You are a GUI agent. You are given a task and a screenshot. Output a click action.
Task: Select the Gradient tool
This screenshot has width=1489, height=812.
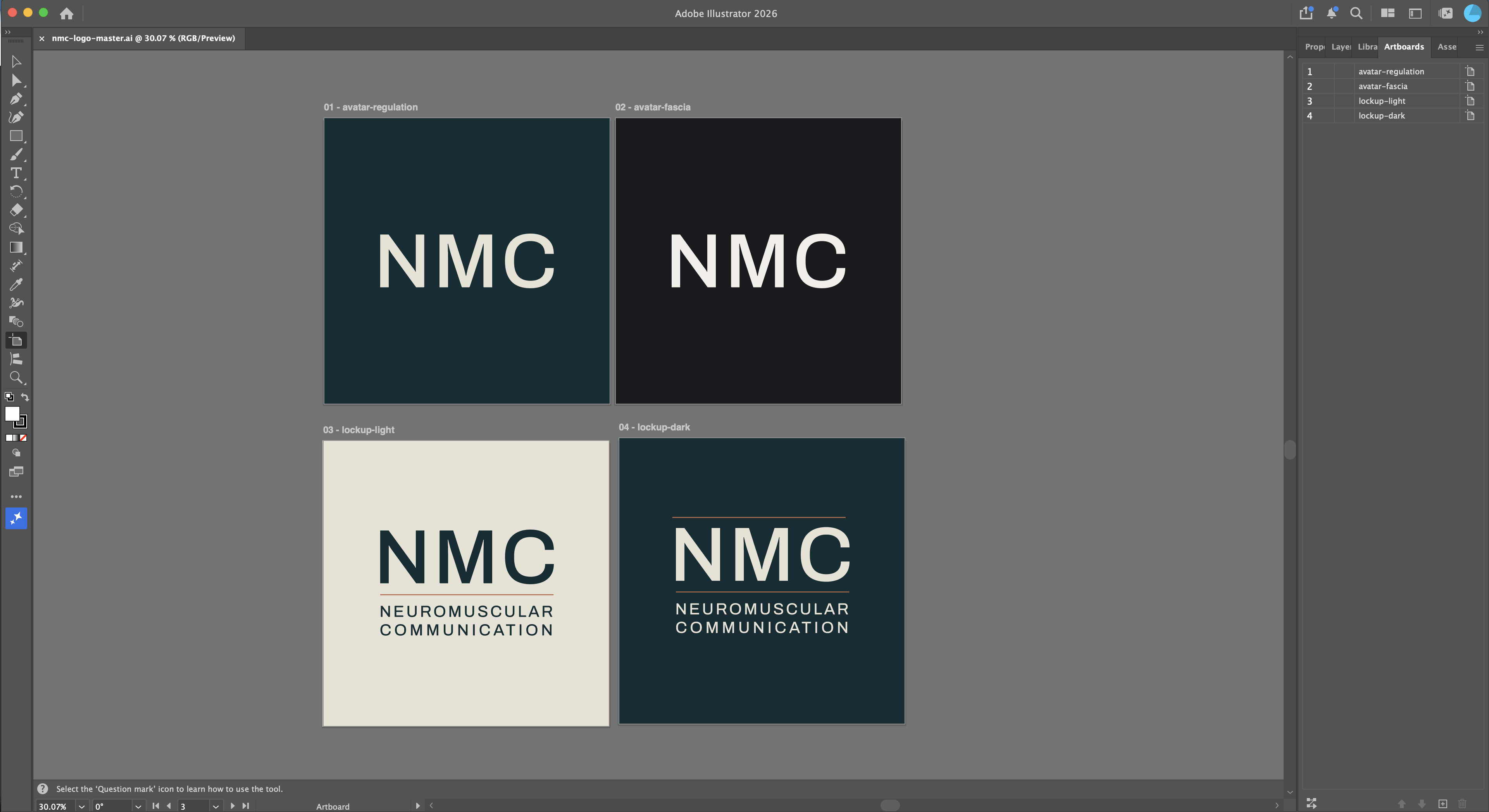point(16,247)
